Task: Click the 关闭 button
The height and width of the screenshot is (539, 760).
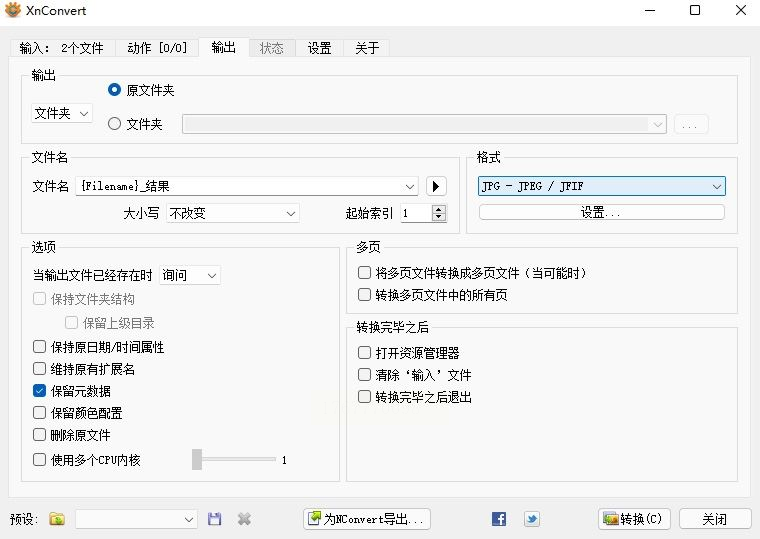Action: click(715, 519)
